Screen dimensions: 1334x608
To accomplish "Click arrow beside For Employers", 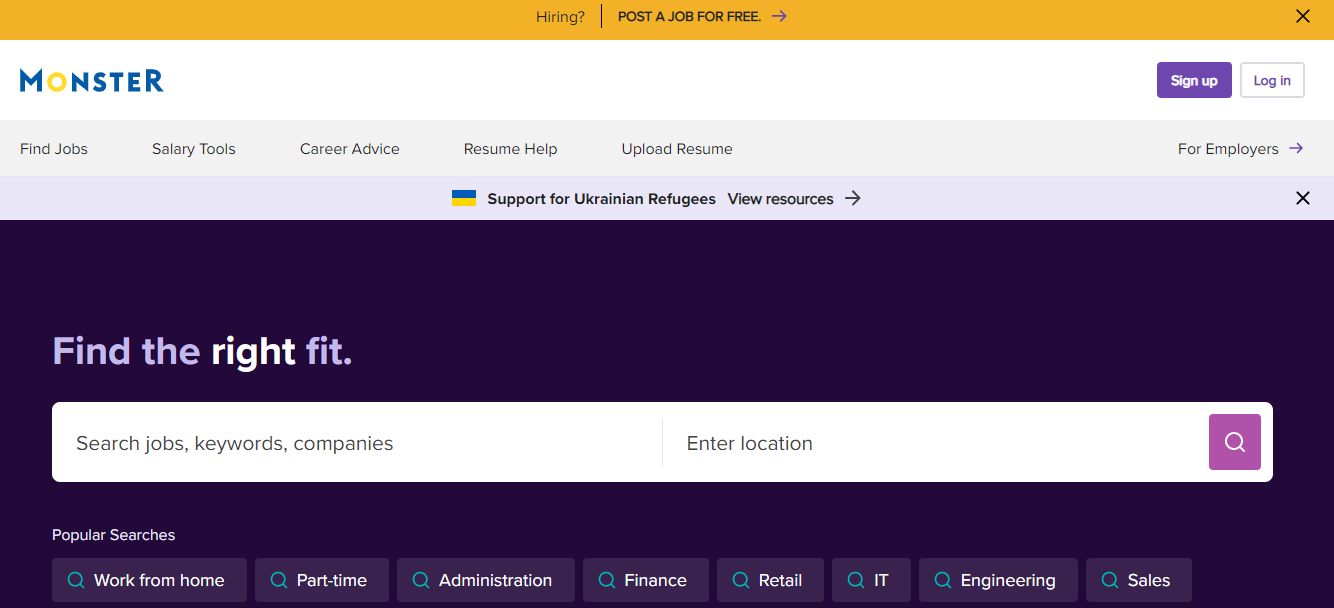I will 1296,148.
